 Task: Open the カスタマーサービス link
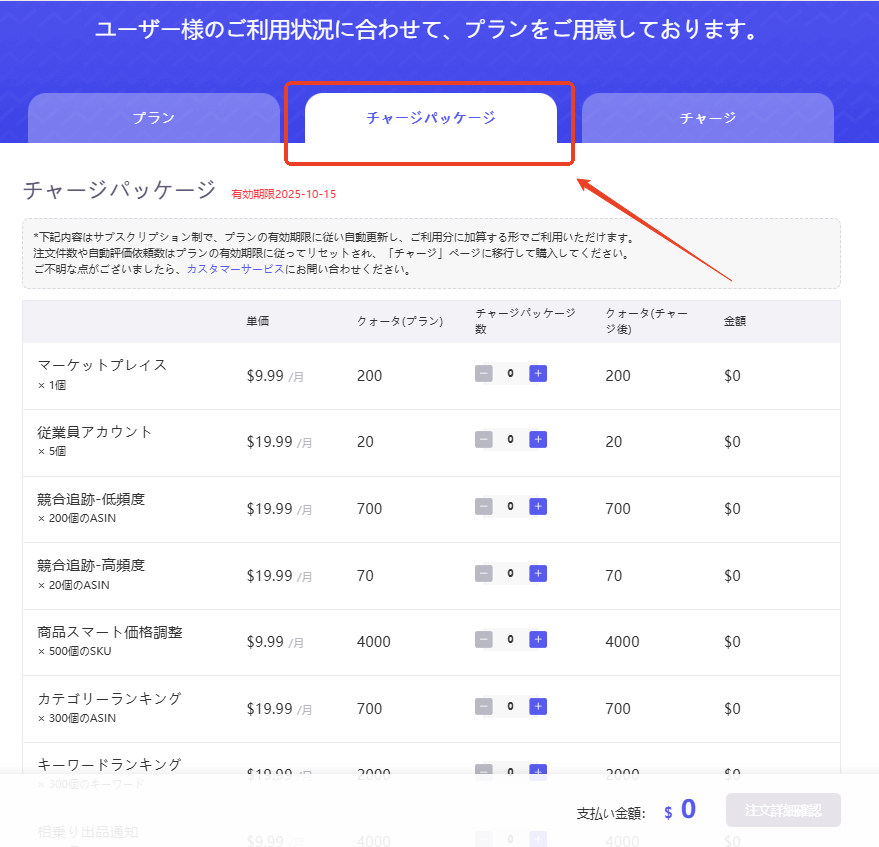[x=235, y=269]
